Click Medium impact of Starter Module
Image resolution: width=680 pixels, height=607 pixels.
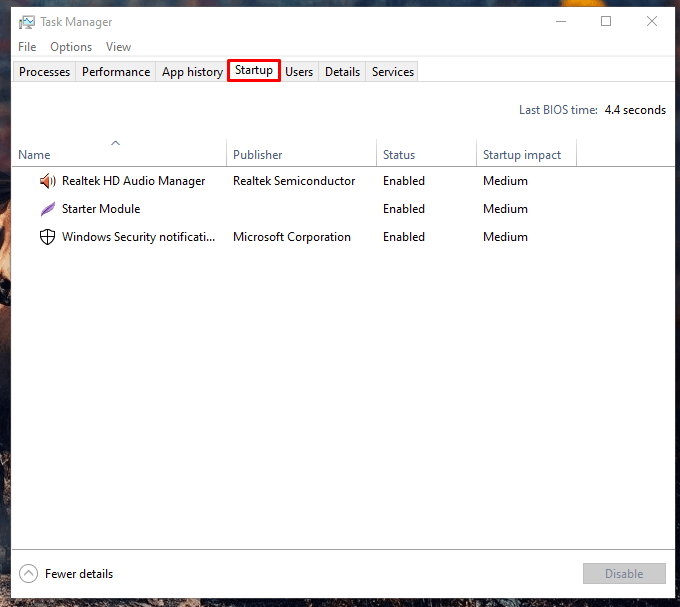click(505, 209)
